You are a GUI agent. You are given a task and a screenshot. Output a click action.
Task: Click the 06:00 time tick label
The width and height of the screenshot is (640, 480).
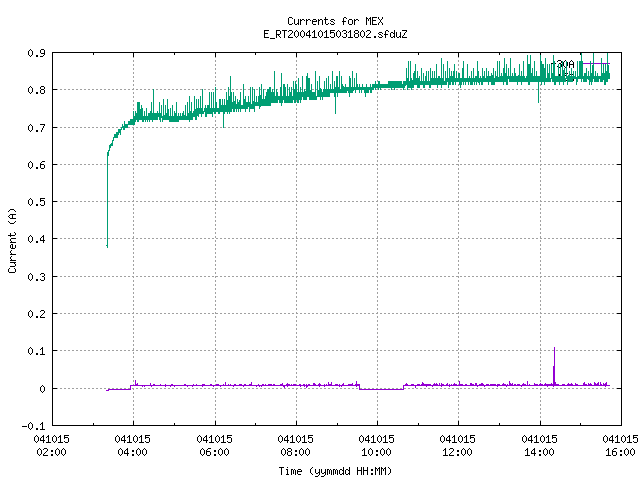coord(214,452)
